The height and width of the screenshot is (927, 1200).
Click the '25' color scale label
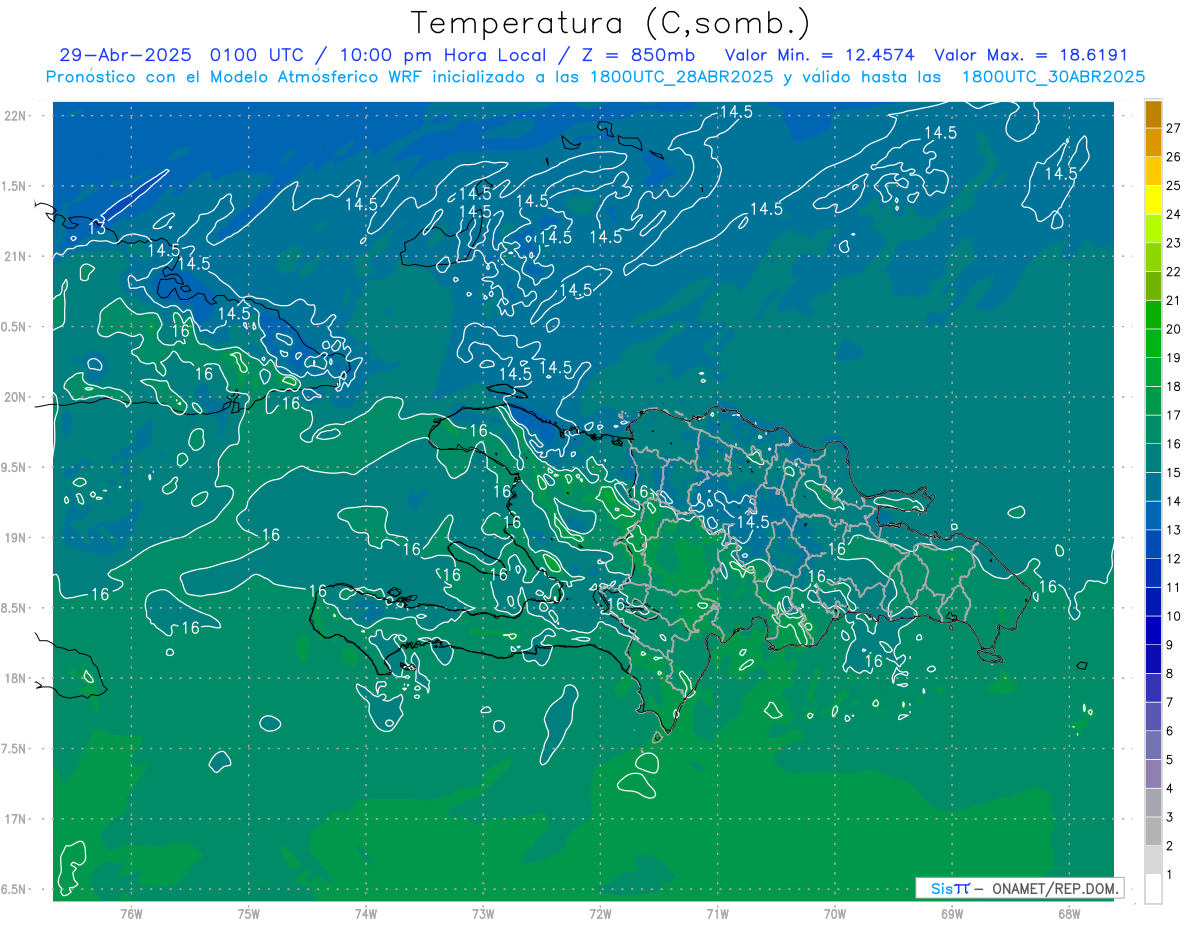(1173, 185)
